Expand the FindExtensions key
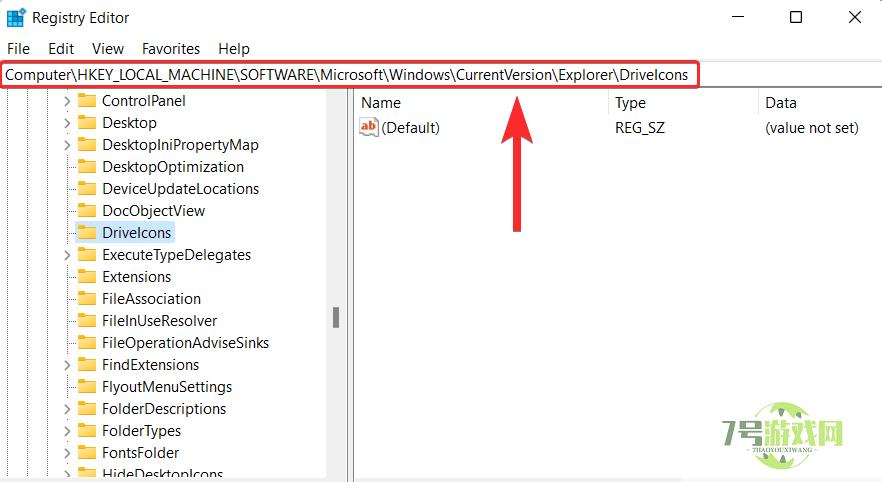Viewport: 882px width, 482px height. pos(67,364)
